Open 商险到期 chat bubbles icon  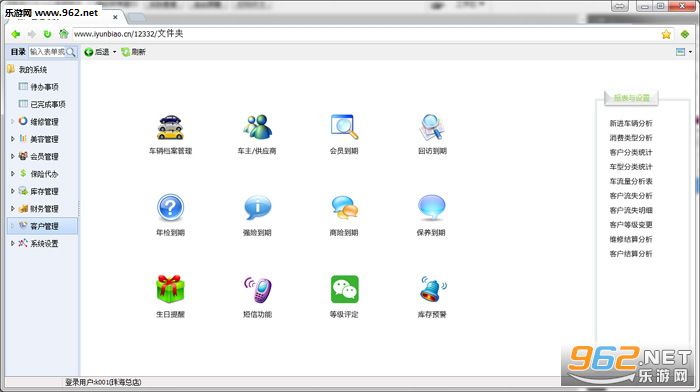click(x=344, y=208)
